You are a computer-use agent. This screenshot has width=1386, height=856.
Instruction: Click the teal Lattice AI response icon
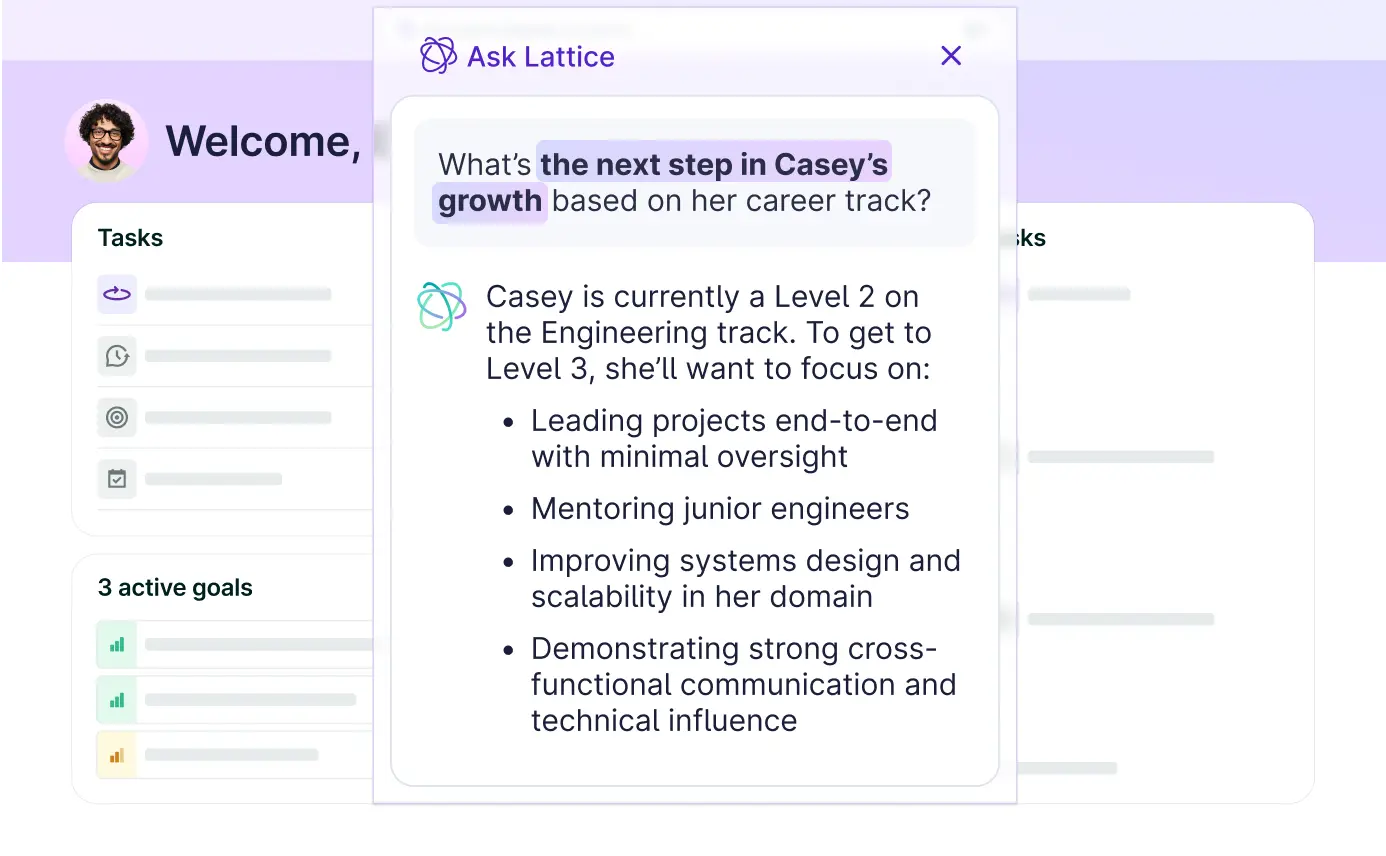click(x=441, y=306)
